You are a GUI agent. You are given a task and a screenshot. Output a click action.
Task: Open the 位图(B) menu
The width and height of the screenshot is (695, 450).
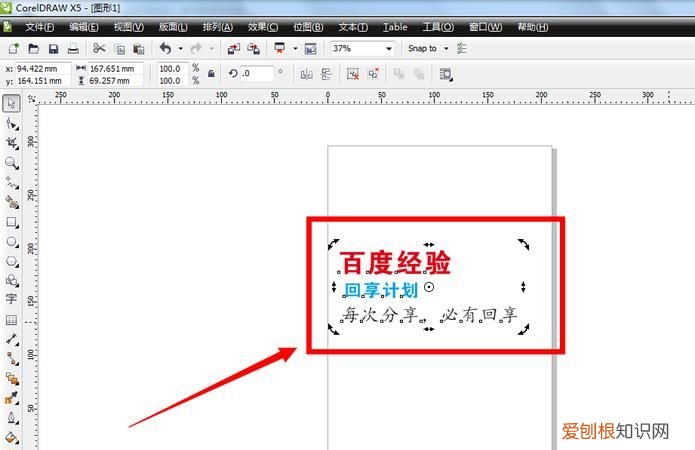pyautogui.click(x=308, y=27)
